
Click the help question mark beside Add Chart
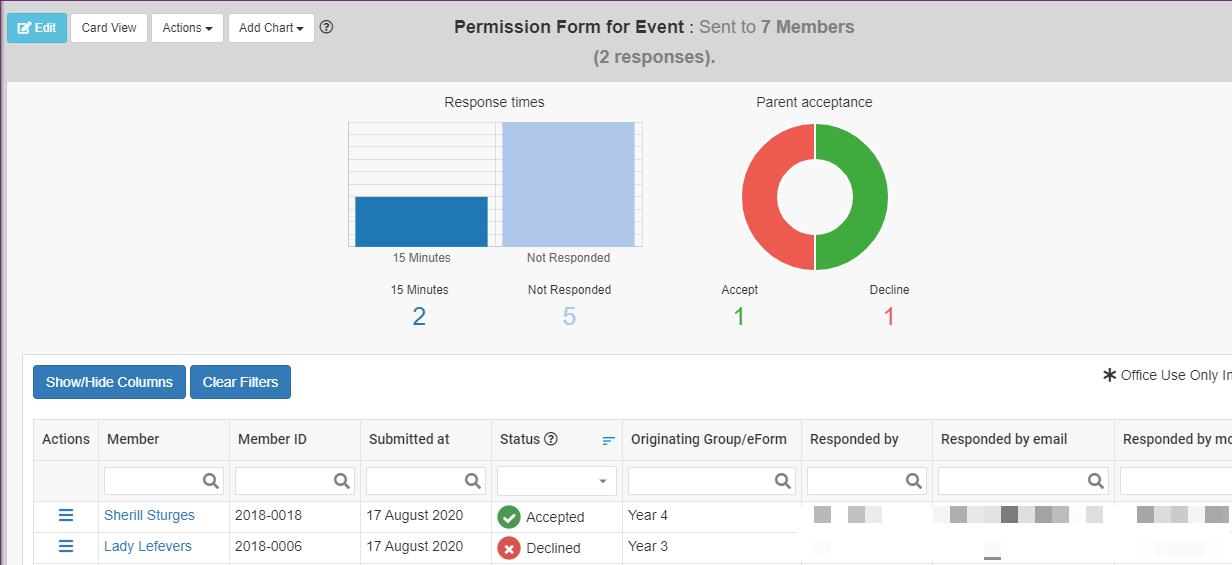click(326, 27)
